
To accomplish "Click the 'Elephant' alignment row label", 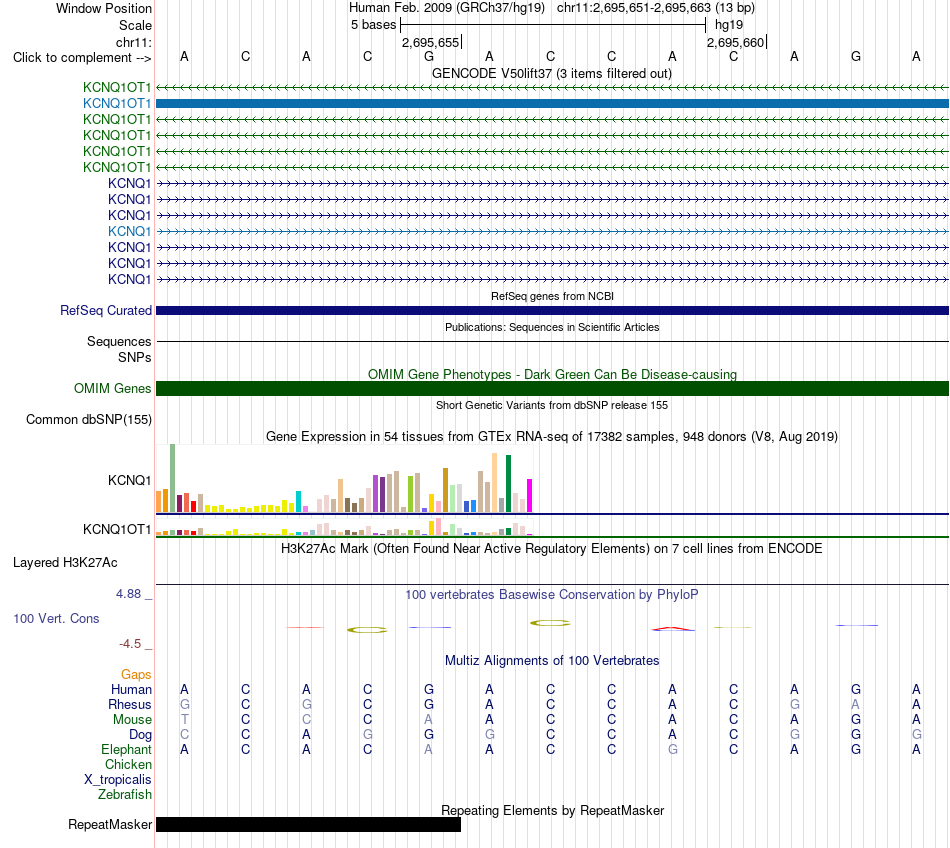I will click(x=126, y=749).
